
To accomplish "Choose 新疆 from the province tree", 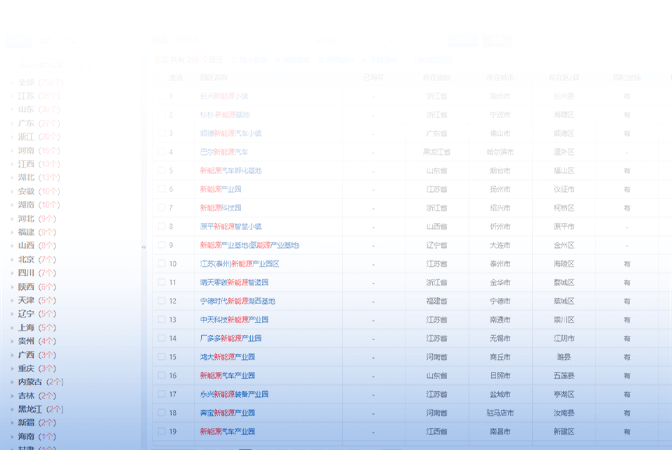I will pos(26,423).
